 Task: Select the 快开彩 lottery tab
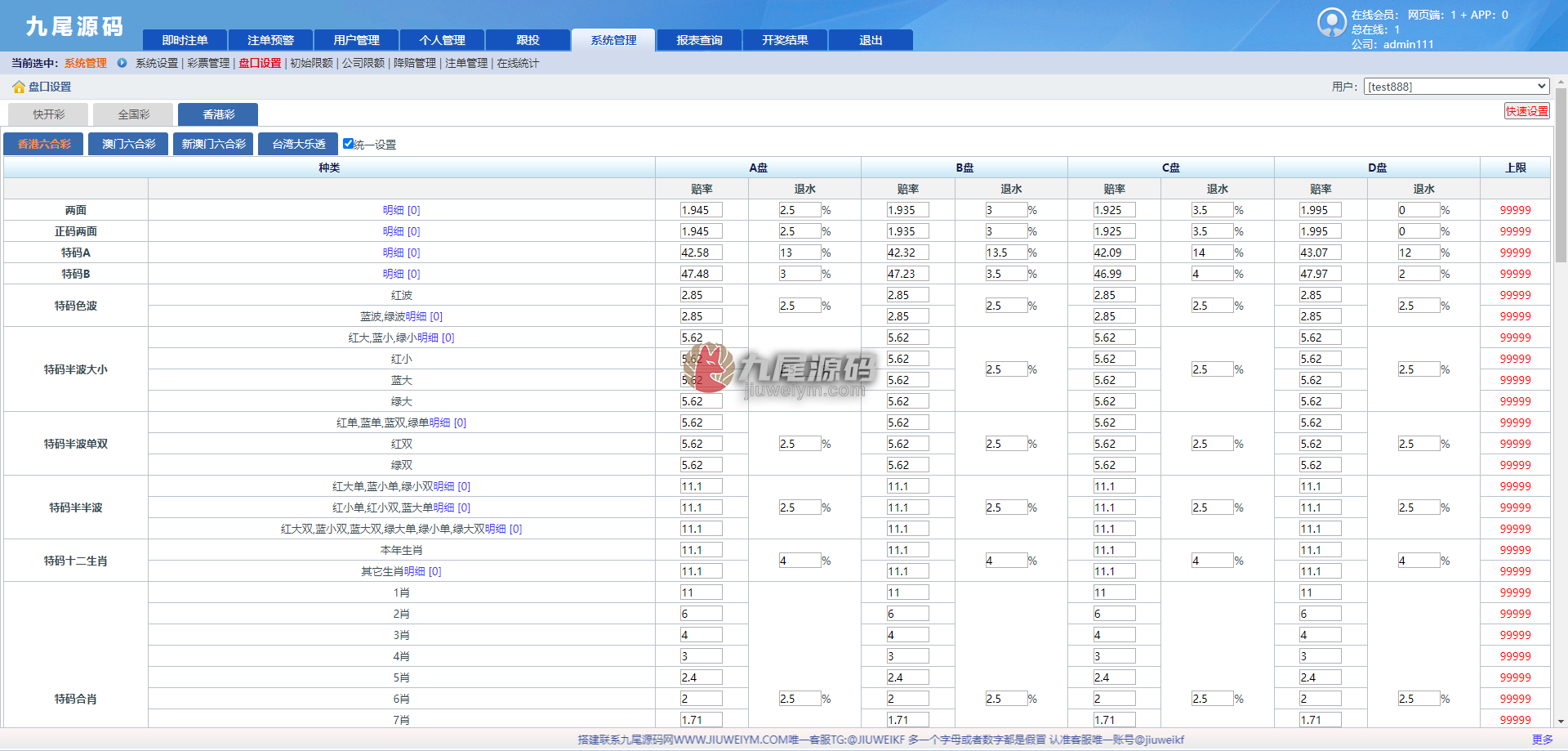pos(48,114)
